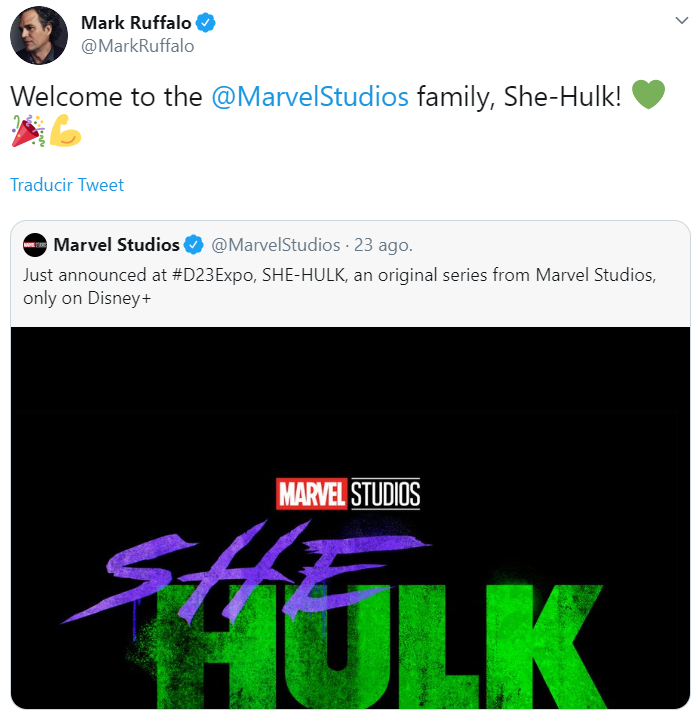694x718 pixels.
Task: Click the gray @MarvelStudios handle in quoted header
Action: point(274,245)
